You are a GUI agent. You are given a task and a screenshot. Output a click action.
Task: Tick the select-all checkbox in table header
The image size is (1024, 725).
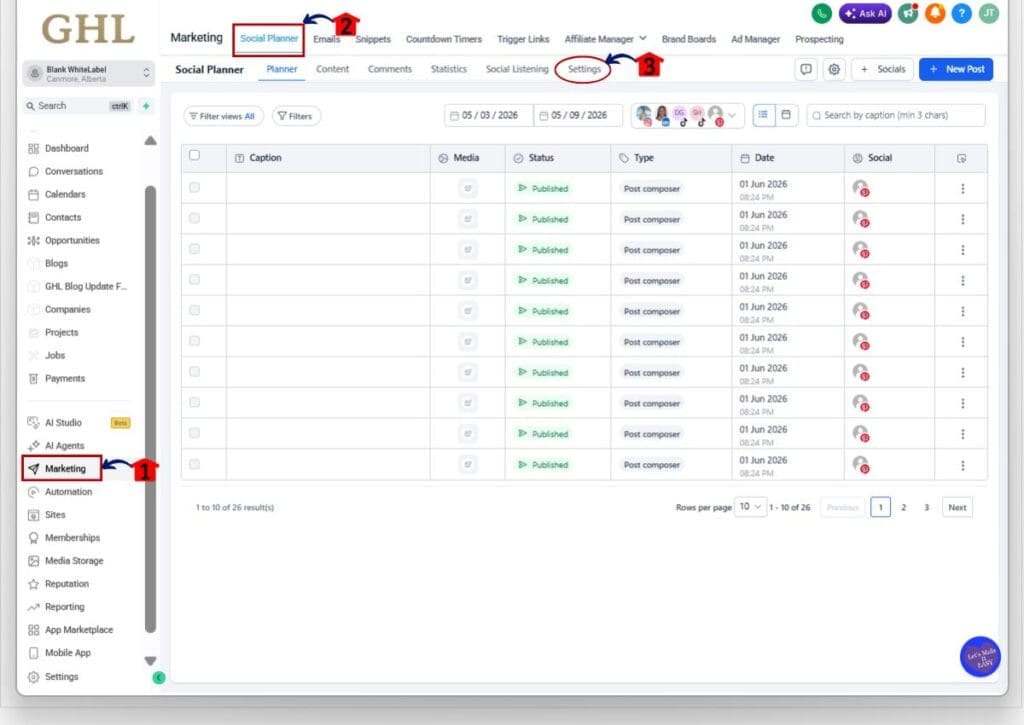[x=194, y=155]
